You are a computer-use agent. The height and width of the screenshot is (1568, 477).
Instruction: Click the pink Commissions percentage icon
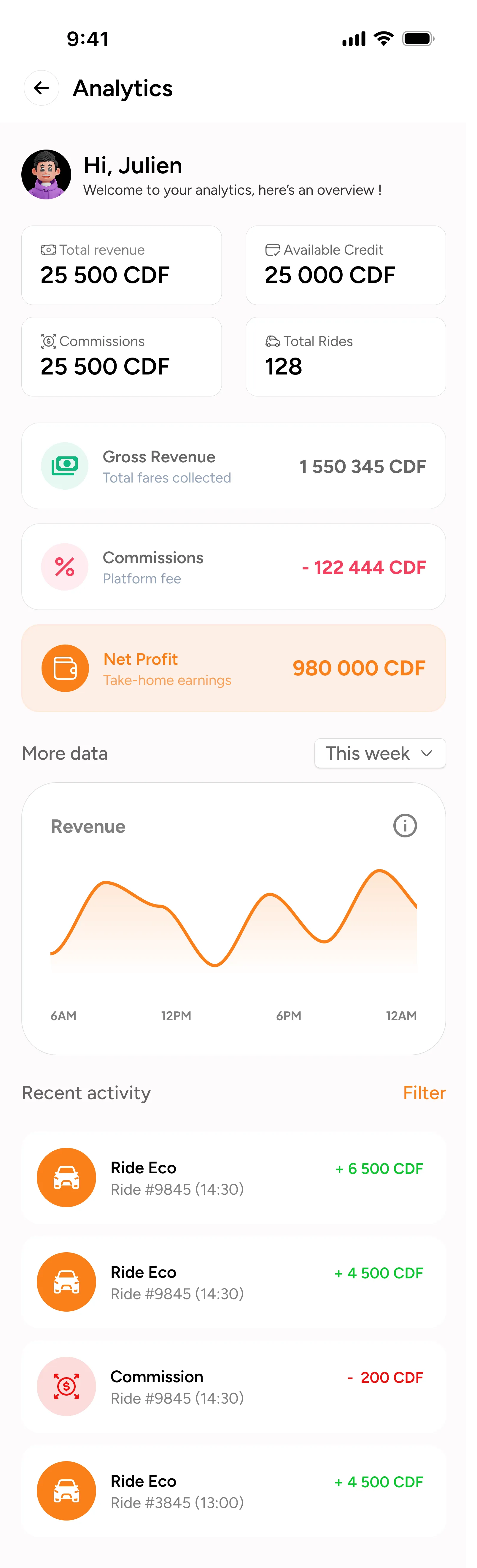pos(64,567)
